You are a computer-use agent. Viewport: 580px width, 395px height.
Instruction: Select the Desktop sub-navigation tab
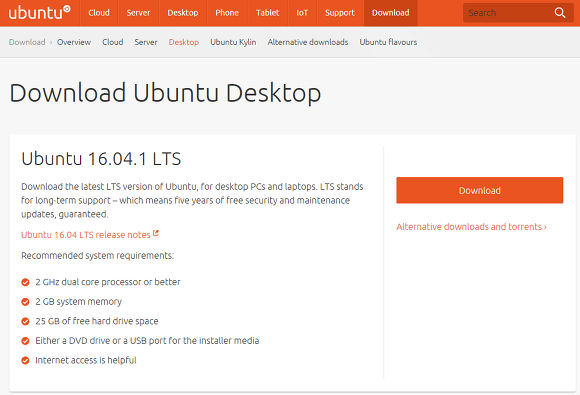pyautogui.click(x=184, y=42)
